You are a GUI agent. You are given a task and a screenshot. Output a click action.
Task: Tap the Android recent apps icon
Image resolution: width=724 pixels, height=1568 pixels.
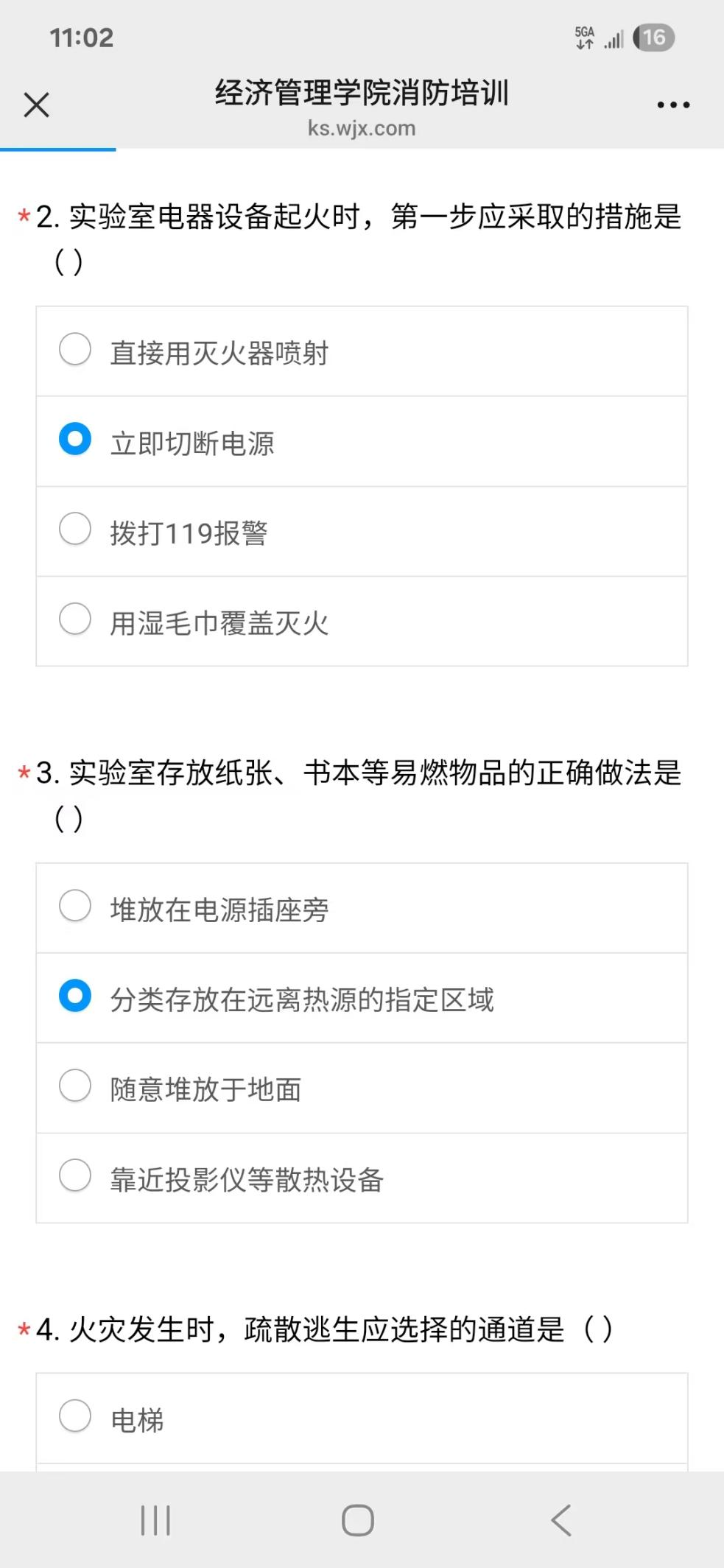coord(155,1520)
